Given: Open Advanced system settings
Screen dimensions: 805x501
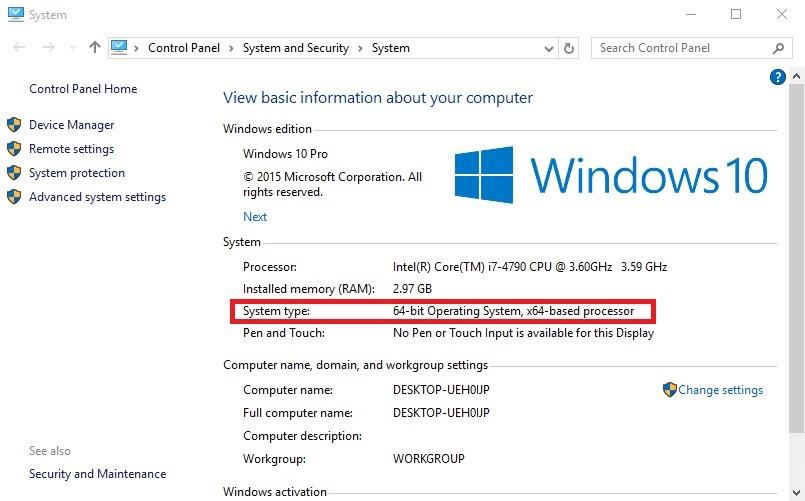Looking at the screenshot, I should pyautogui.click(x=98, y=197).
